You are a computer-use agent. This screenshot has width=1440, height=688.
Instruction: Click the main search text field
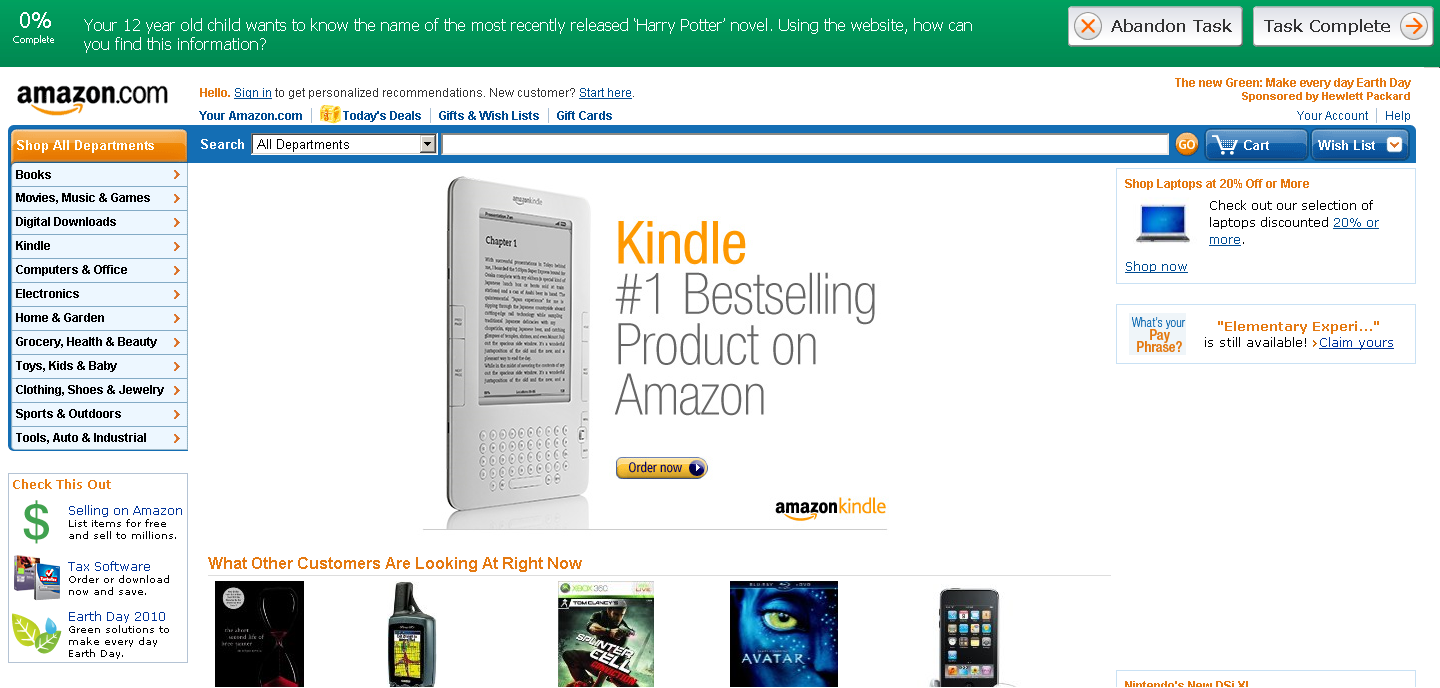point(805,145)
